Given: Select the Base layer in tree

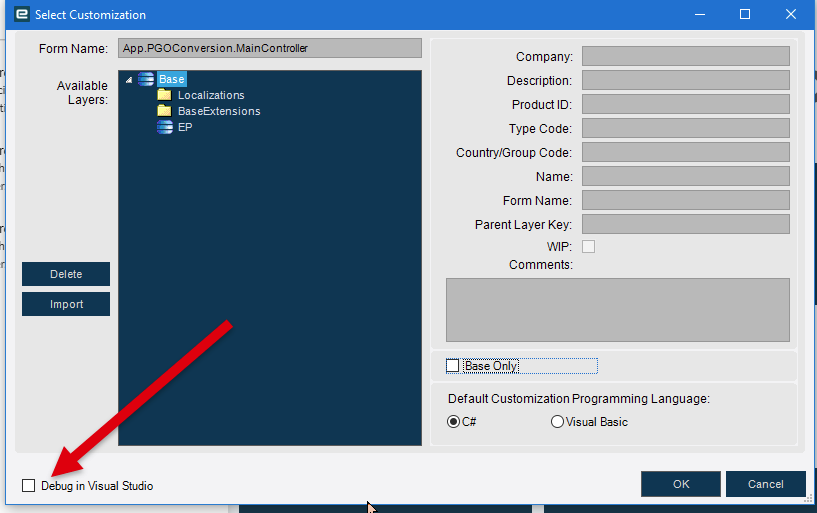Looking at the screenshot, I should pyautogui.click(x=171, y=79).
